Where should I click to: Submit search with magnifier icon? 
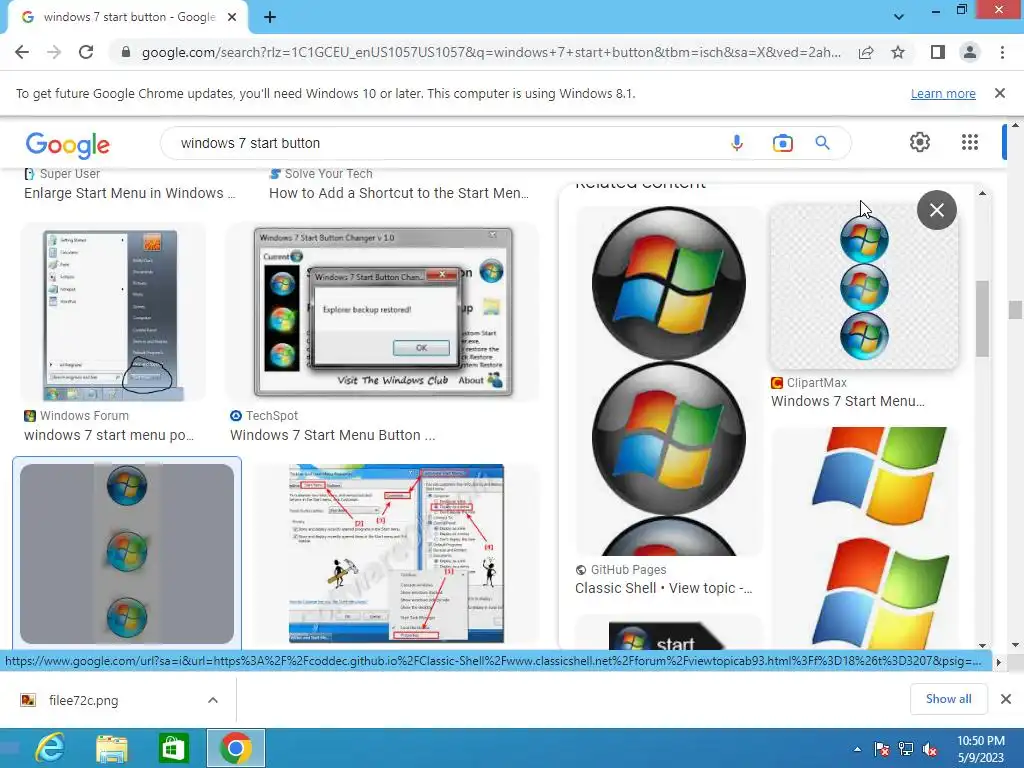tap(822, 143)
